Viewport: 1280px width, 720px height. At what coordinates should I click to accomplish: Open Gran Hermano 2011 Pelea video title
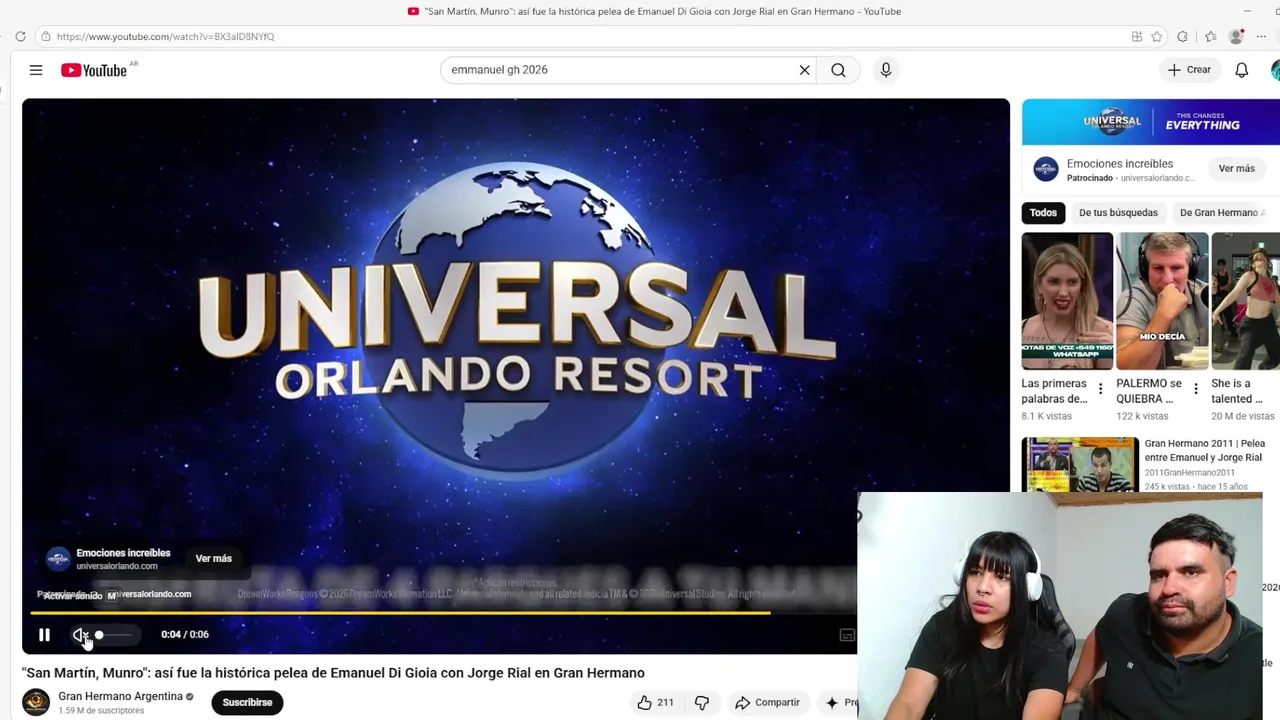1204,450
